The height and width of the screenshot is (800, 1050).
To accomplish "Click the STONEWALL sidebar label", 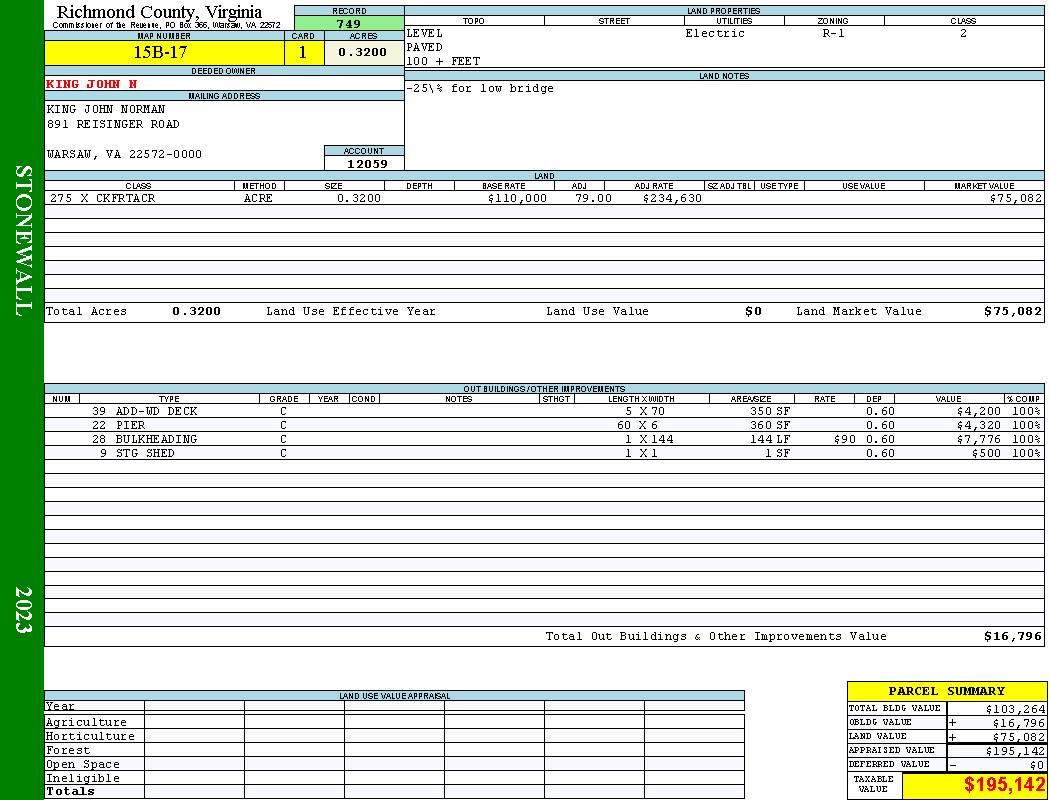I will pyautogui.click(x=23, y=241).
